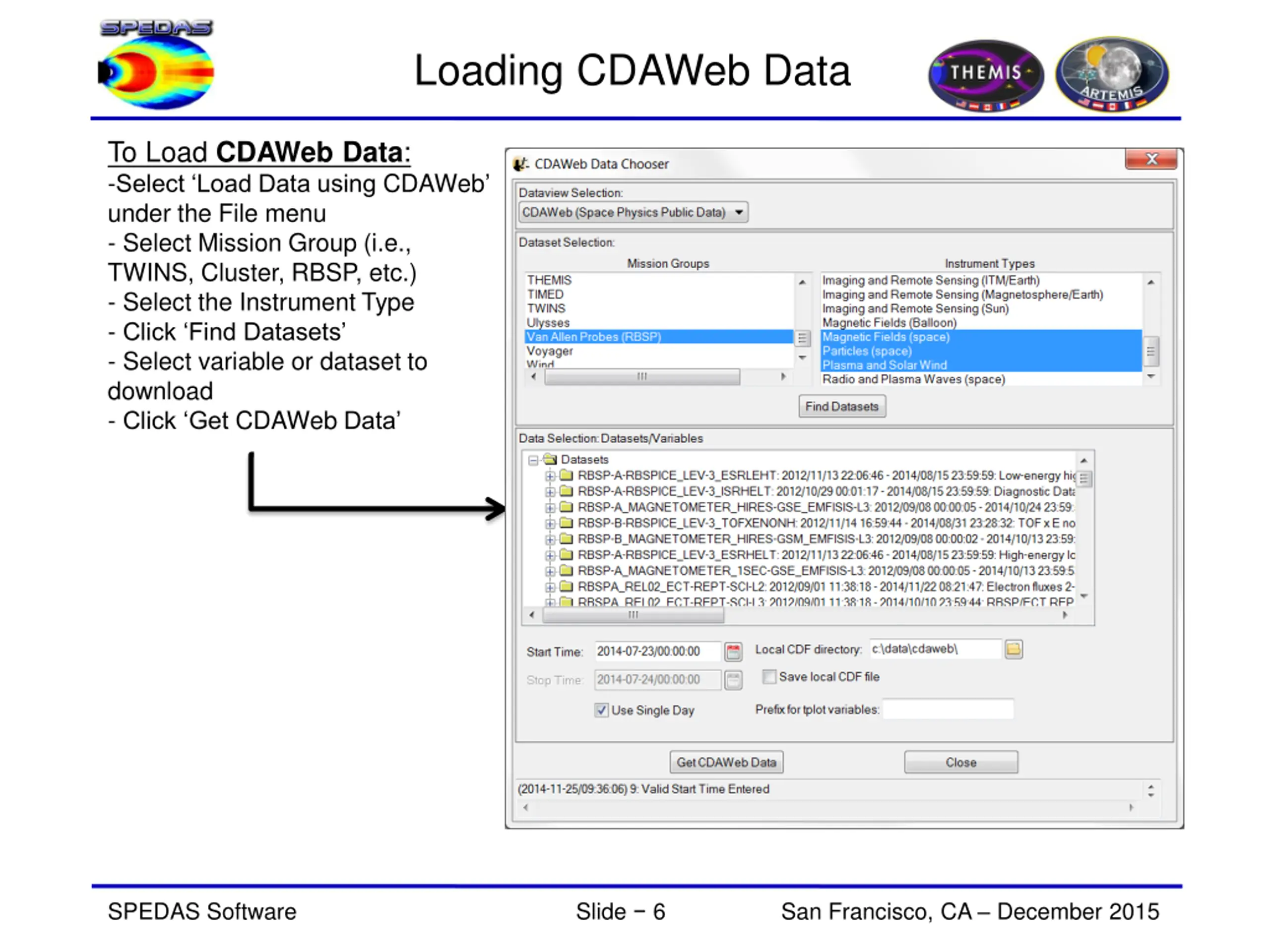Screen dimensions: 1270x952
Task: Click the Find Datasets button
Action: pos(842,406)
